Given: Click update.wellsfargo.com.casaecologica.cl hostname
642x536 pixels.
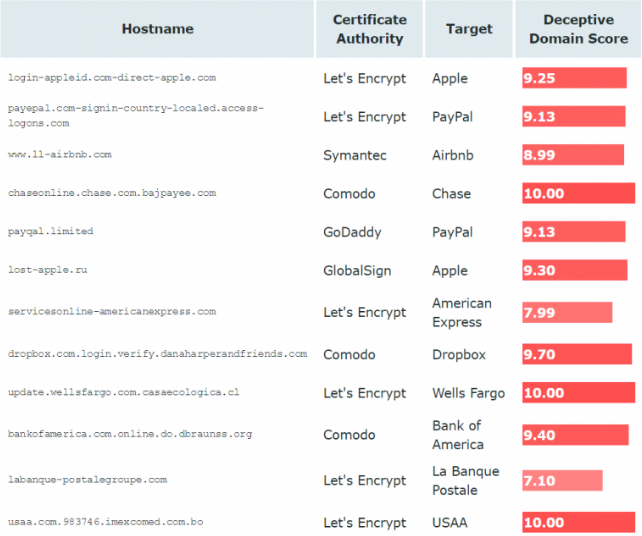Looking at the screenshot, I should pos(123,393).
